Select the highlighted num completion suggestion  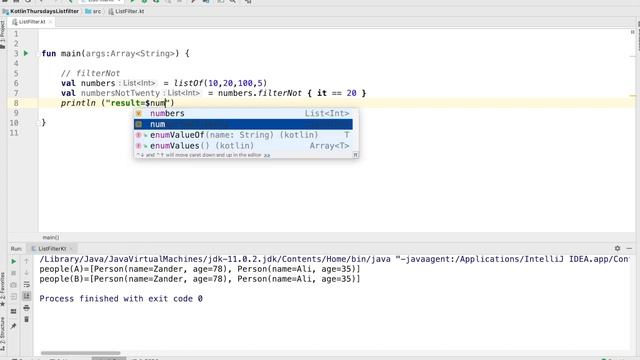pyautogui.click(x=243, y=124)
